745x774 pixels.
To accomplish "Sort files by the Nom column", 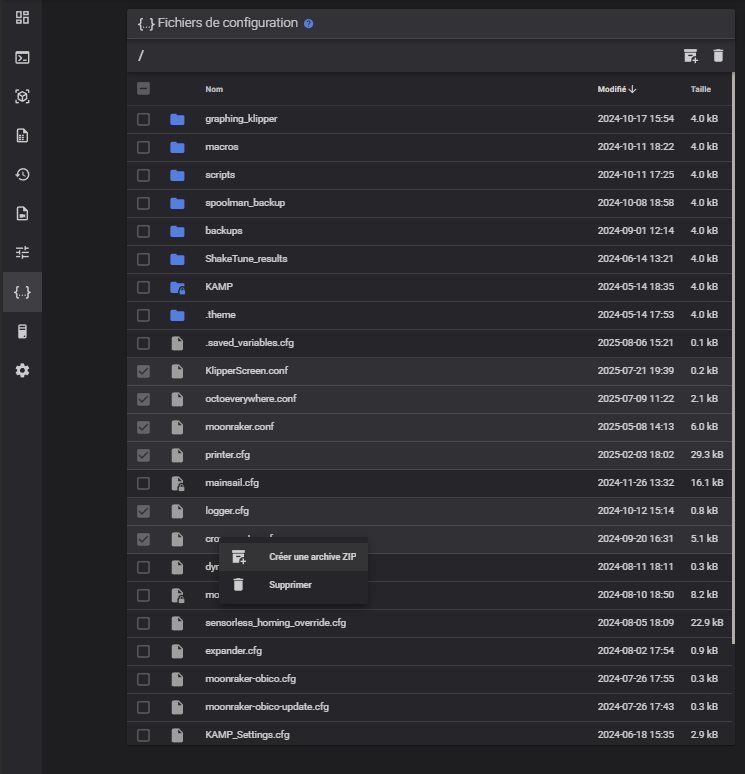I will tap(214, 89).
